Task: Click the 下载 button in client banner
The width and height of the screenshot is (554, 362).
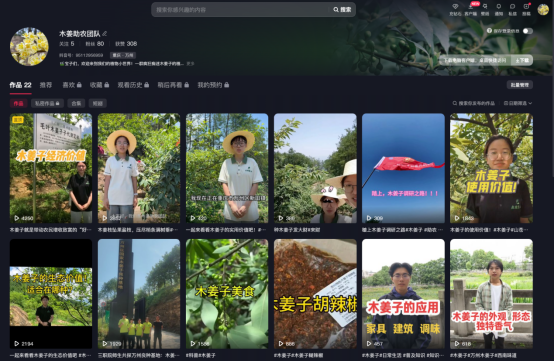Action: tap(522, 60)
